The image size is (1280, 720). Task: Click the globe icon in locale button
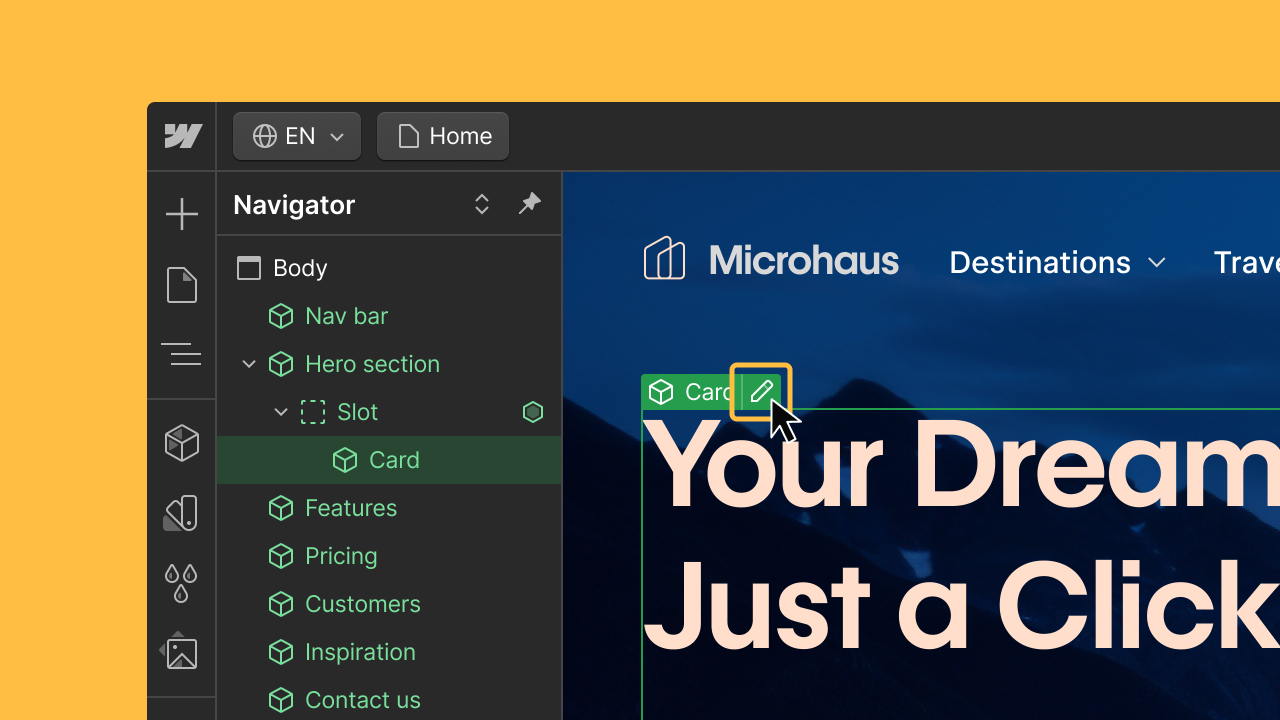(x=265, y=136)
